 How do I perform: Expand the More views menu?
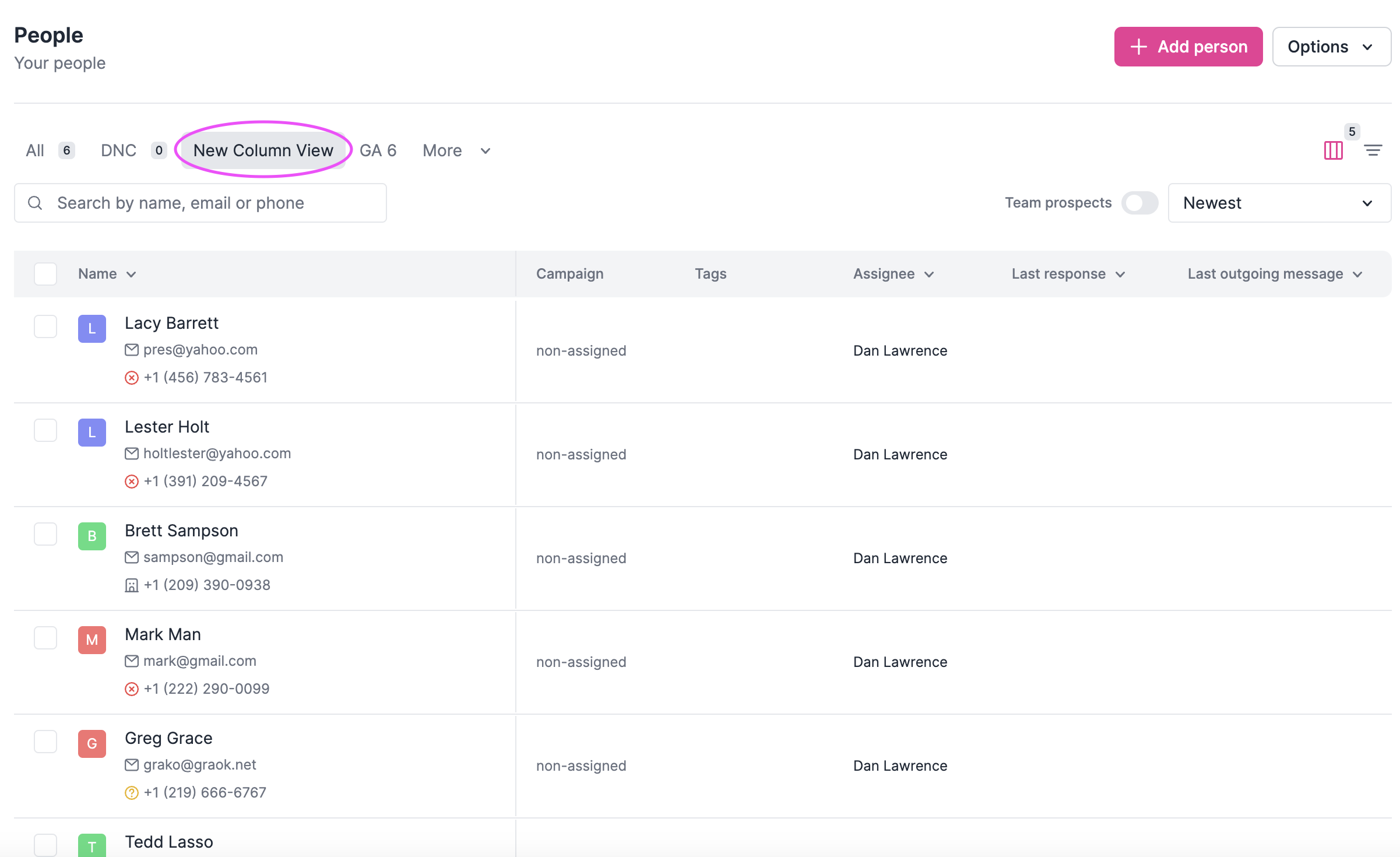(456, 150)
